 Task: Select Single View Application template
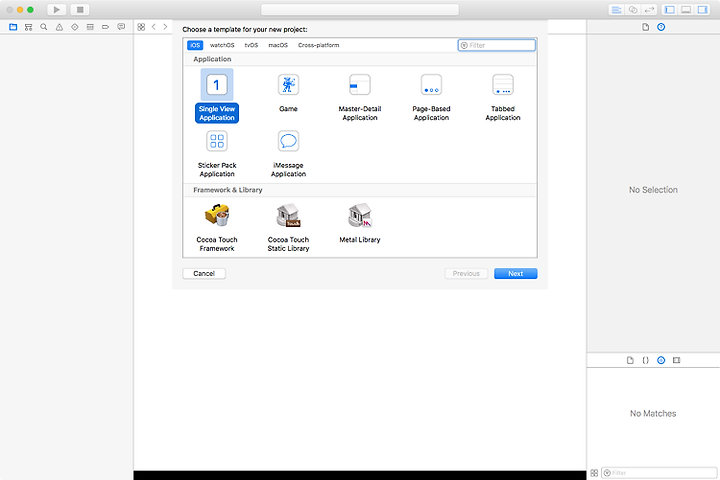[x=217, y=96]
